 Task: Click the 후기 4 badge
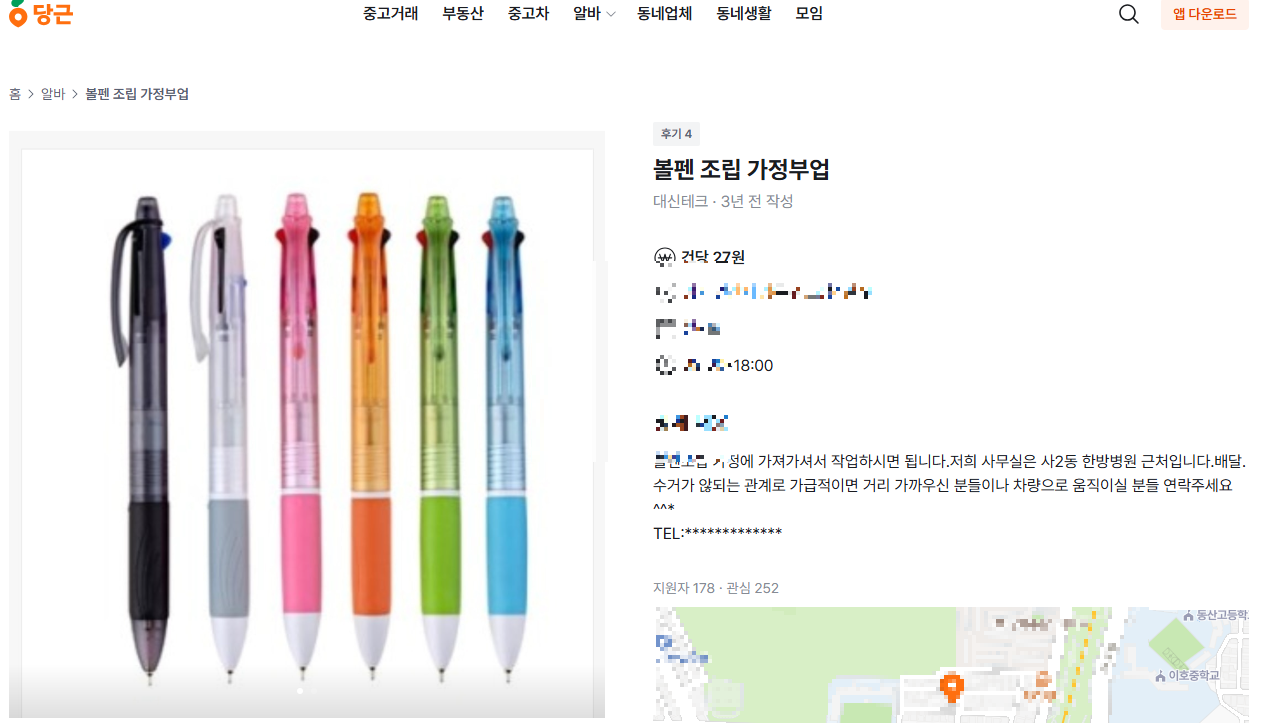pos(676,133)
